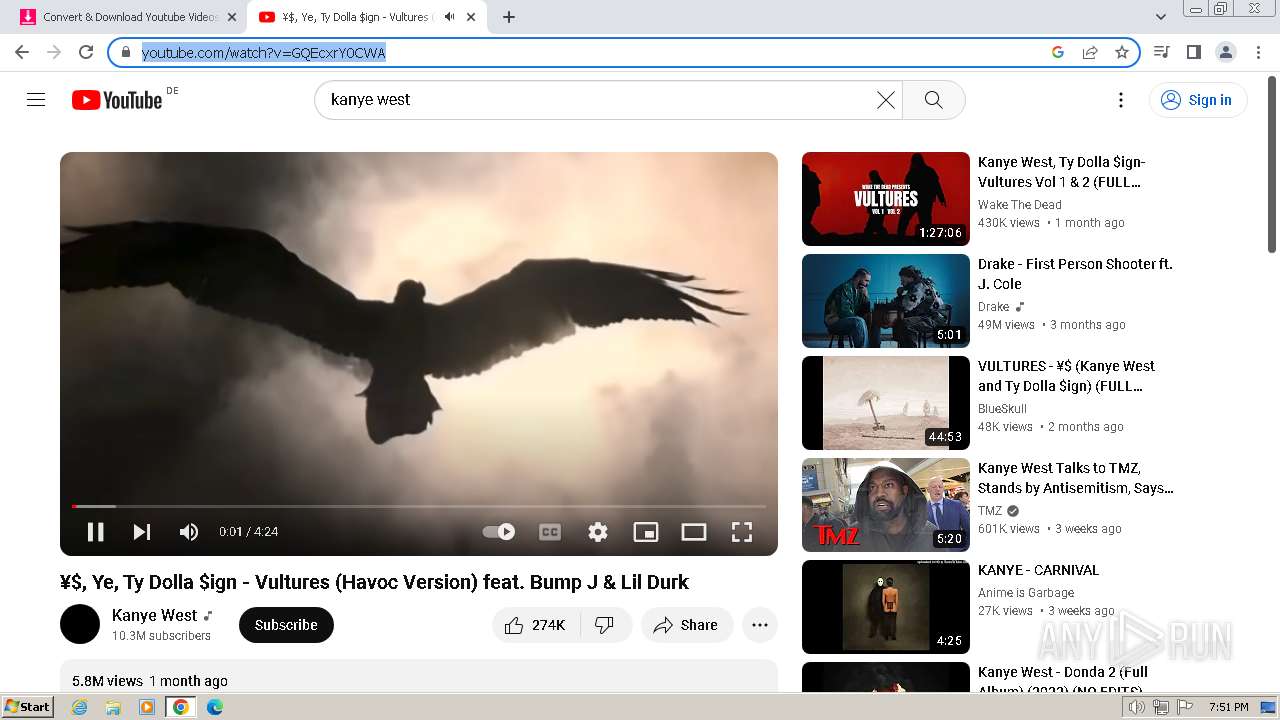This screenshot has width=1280, height=720.
Task: Open Wake The Dead channel
Action: tap(1020, 205)
